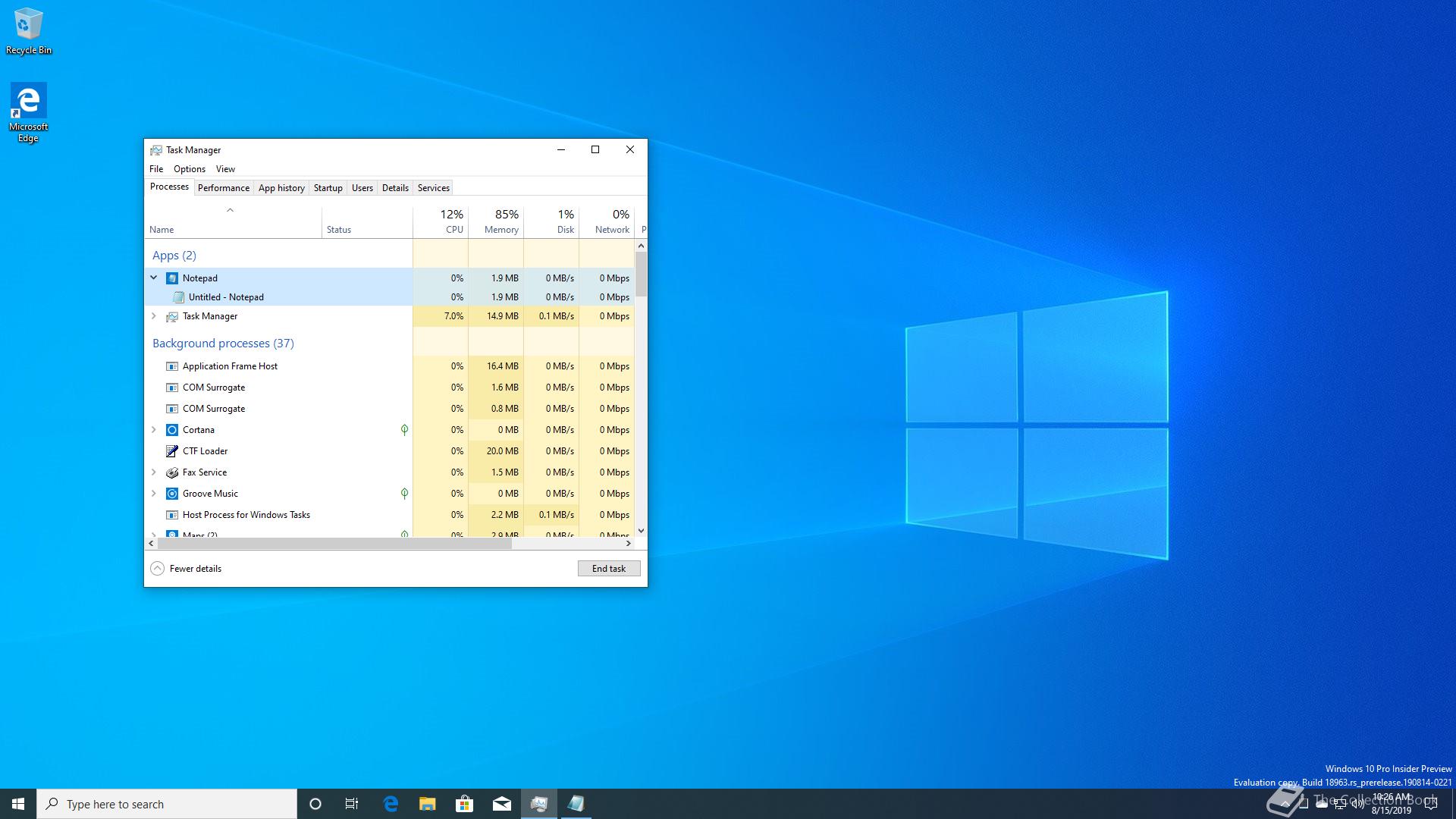This screenshot has height=819, width=1456.
Task: Open the Users tab
Action: 362,188
